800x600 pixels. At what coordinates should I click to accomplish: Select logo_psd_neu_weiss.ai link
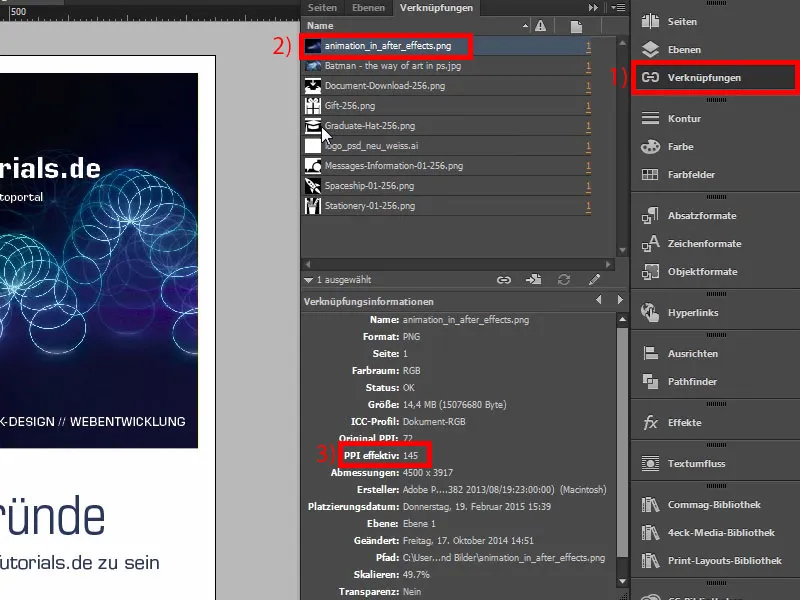tap(446, 145)
